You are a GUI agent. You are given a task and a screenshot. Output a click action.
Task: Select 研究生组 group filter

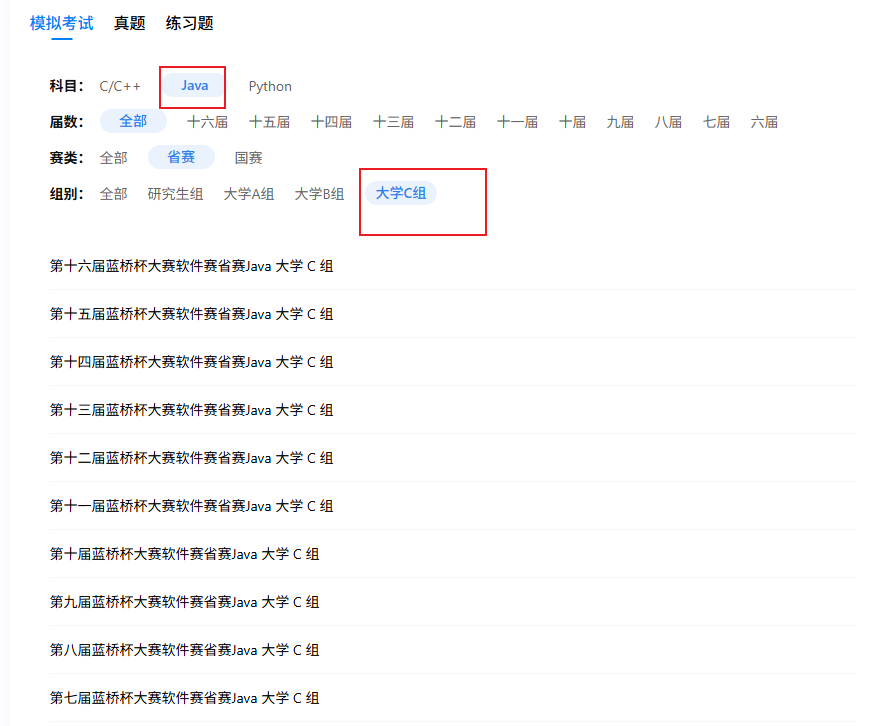[x=175, y=194]
